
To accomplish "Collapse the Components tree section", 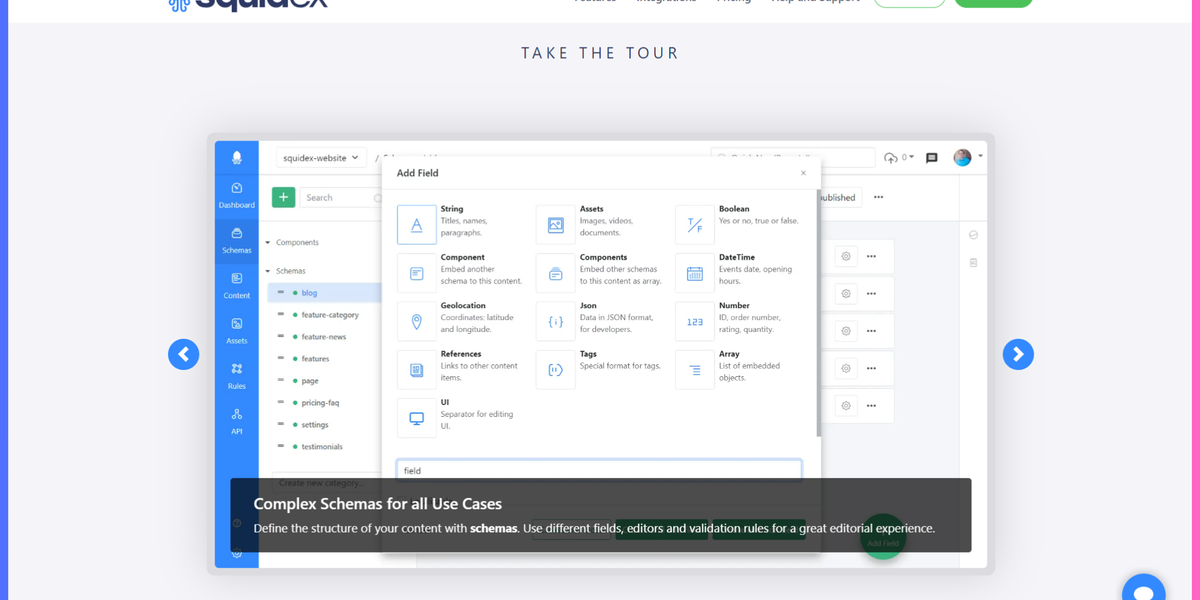I will (x=268, y=243).
